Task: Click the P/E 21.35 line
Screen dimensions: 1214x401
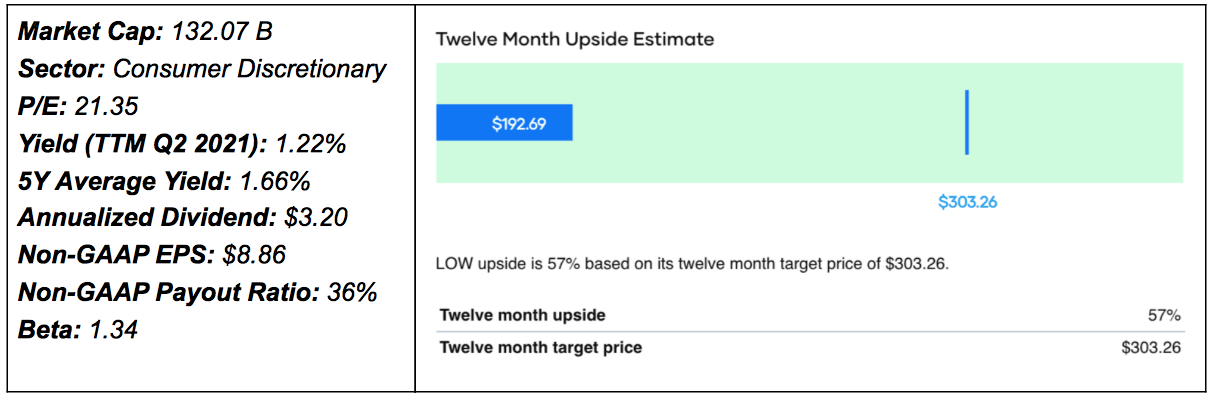Action: [x=78, y=106]
